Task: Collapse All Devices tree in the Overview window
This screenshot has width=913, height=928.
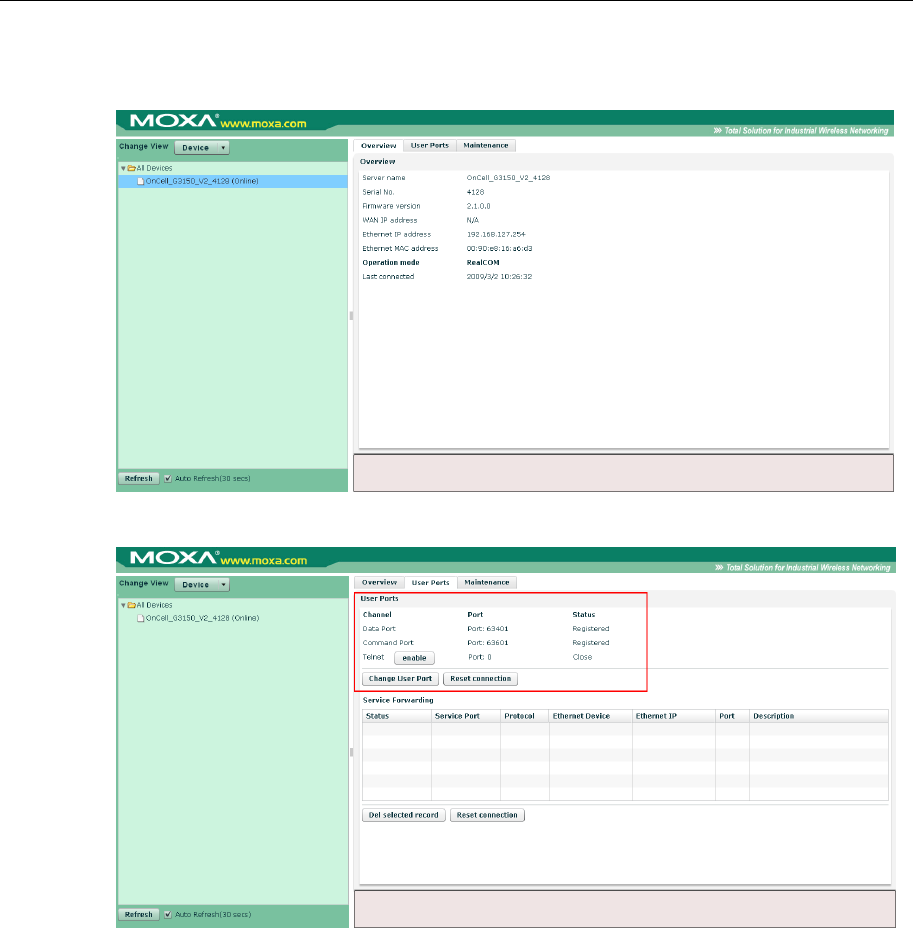Action: pos(123,169)
